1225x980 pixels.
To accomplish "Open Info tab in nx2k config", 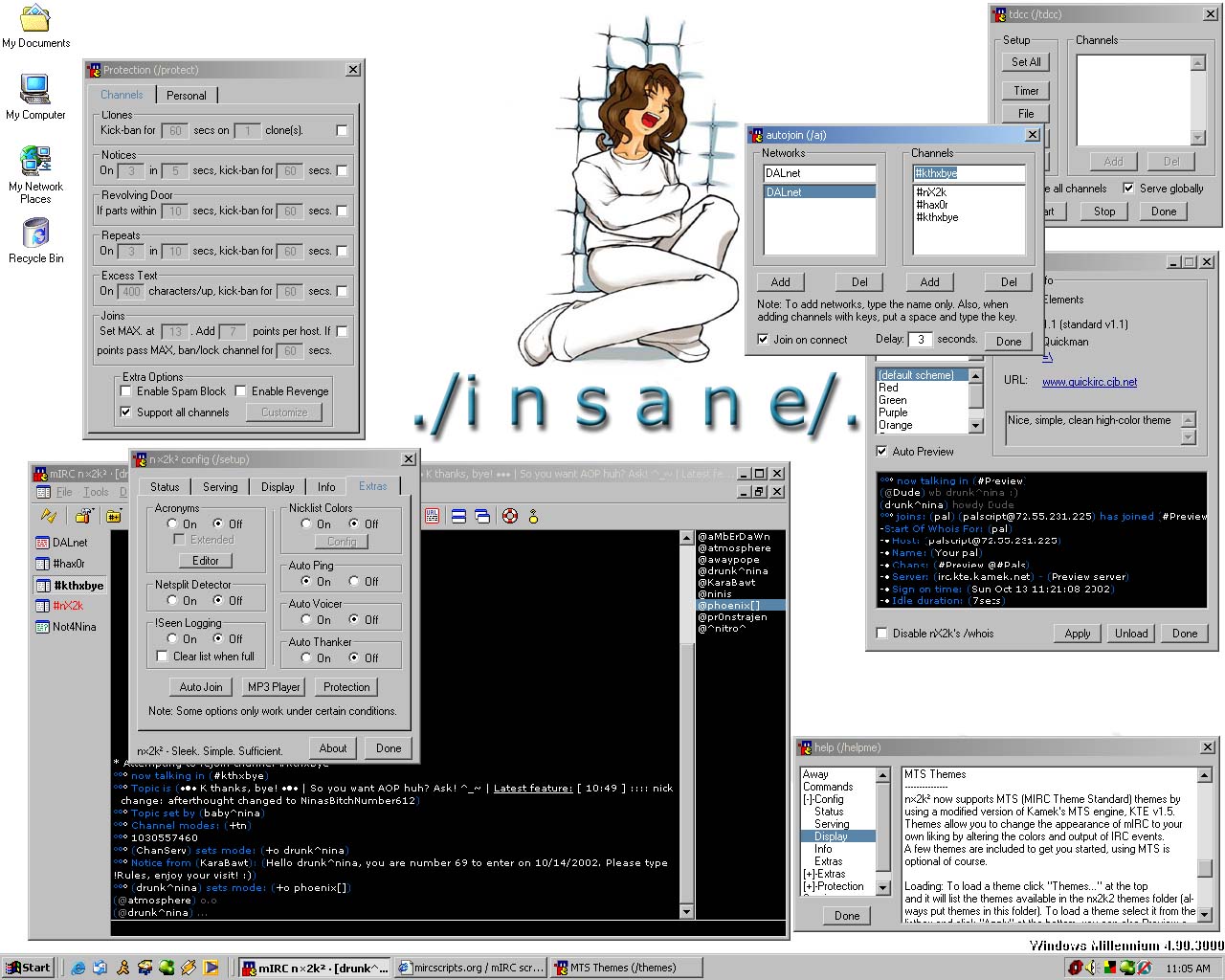I will (326, 486).
